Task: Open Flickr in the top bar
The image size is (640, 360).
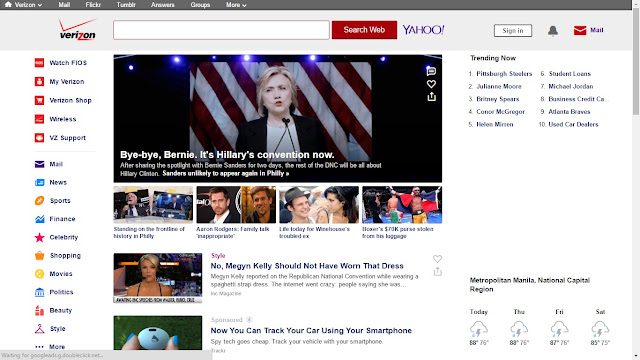Action: click(x=93, y=5)
